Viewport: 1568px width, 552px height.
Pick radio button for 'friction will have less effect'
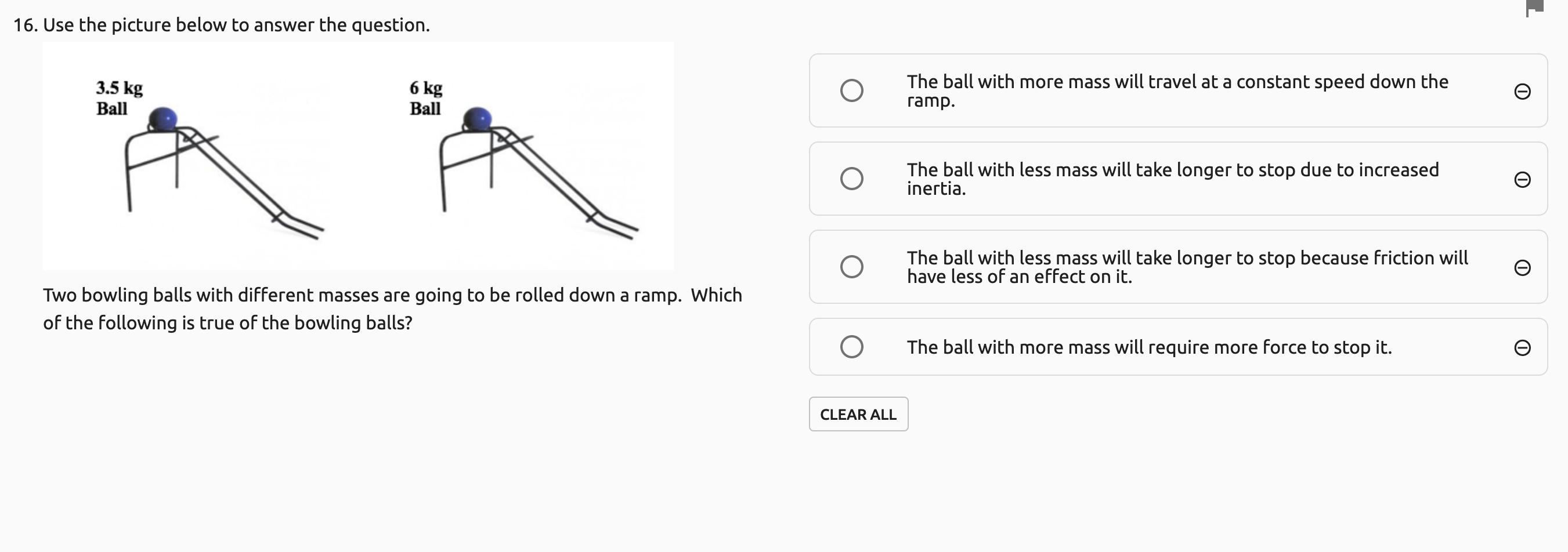(x=851, y=267)
